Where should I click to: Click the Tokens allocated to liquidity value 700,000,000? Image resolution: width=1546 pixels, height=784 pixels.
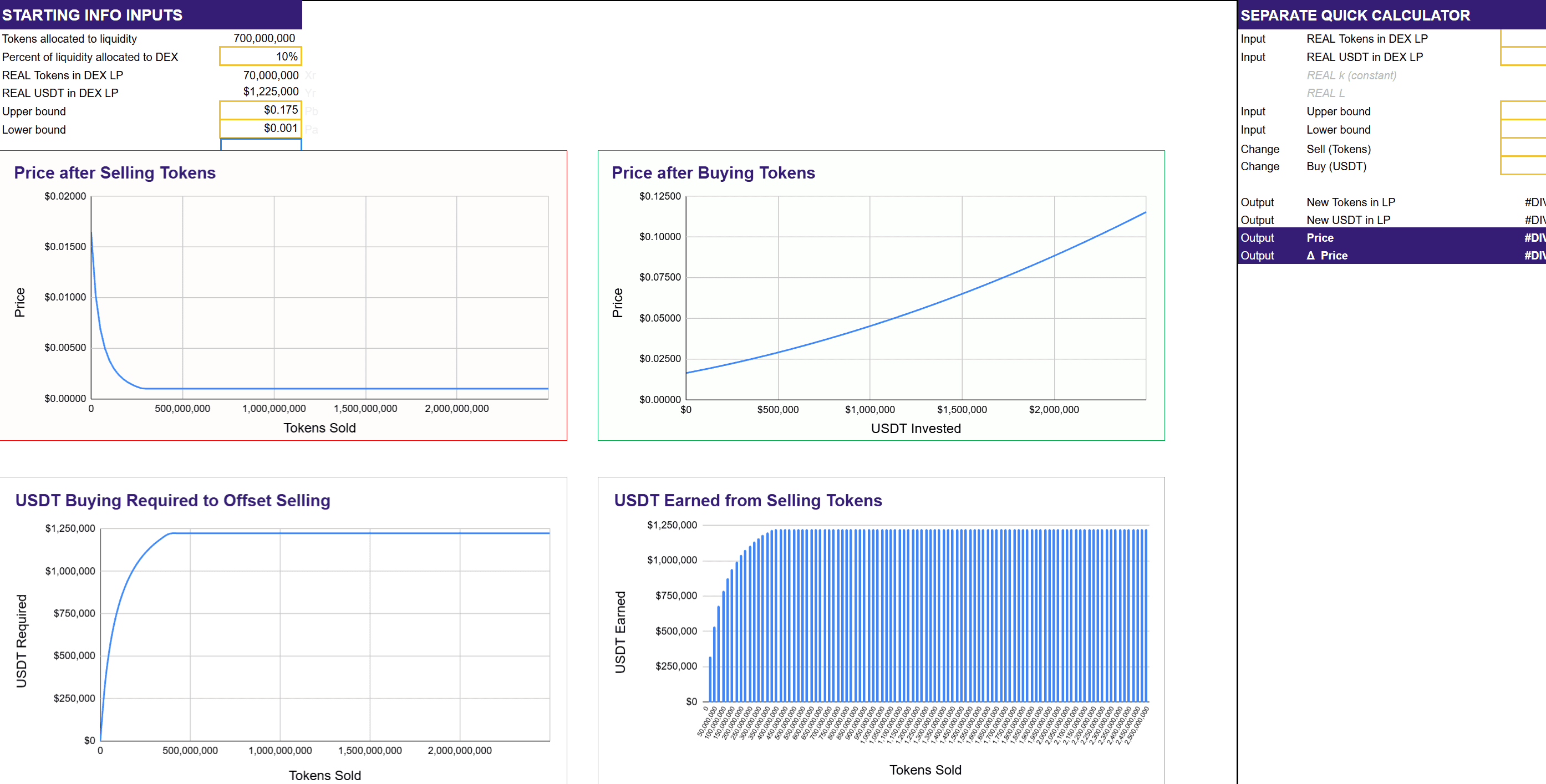coord(263,38)
